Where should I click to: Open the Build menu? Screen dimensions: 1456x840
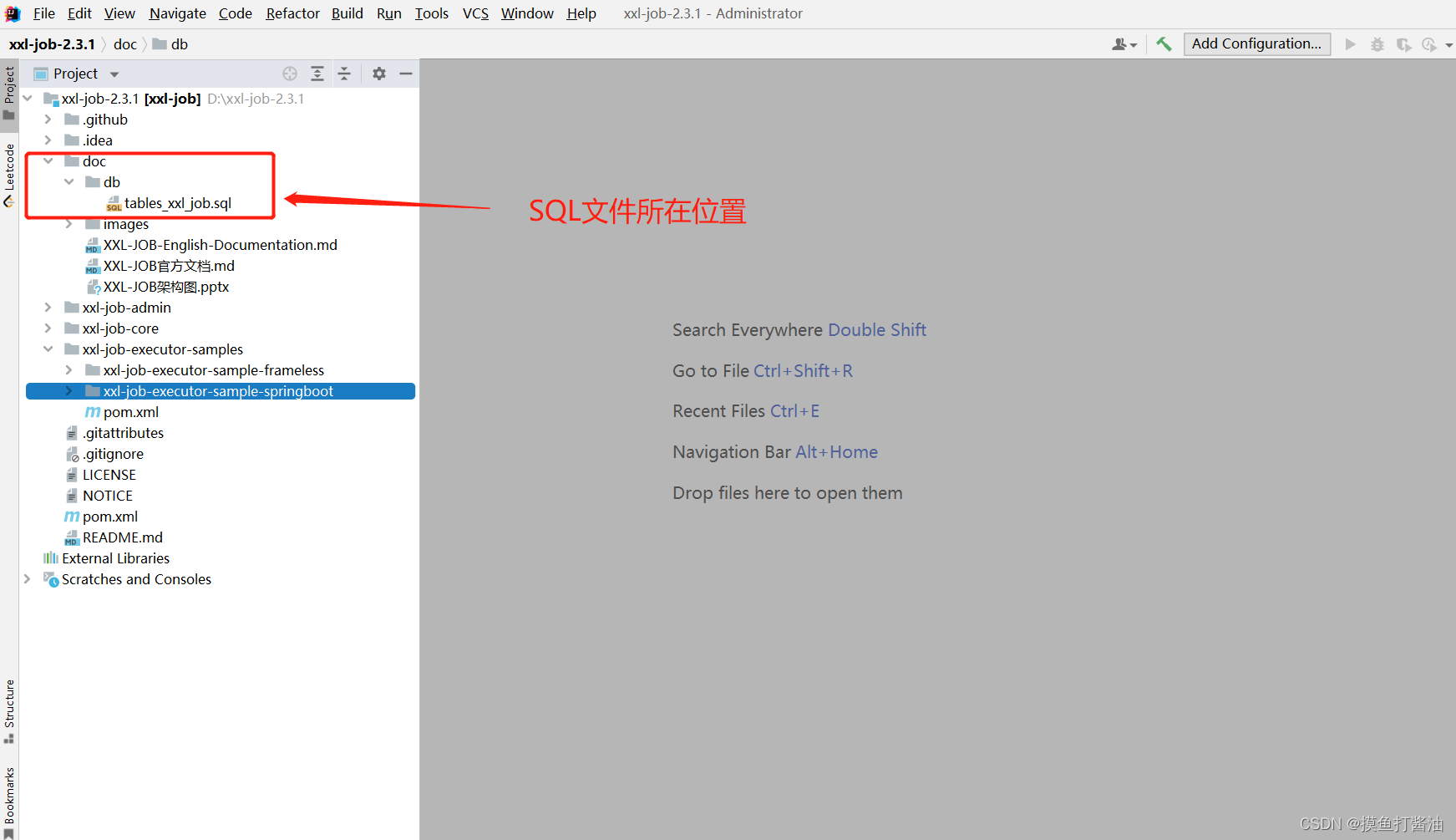(x=347, y=13)
